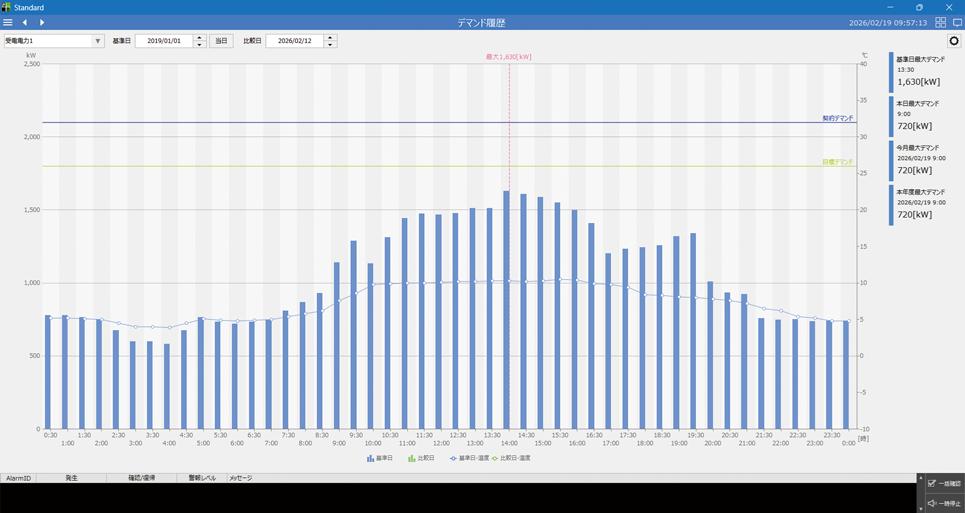Click the 基準日 date field 2019/01/01
Screen dimensions: 965x513
pyautogui.click(x=163, y=41)
